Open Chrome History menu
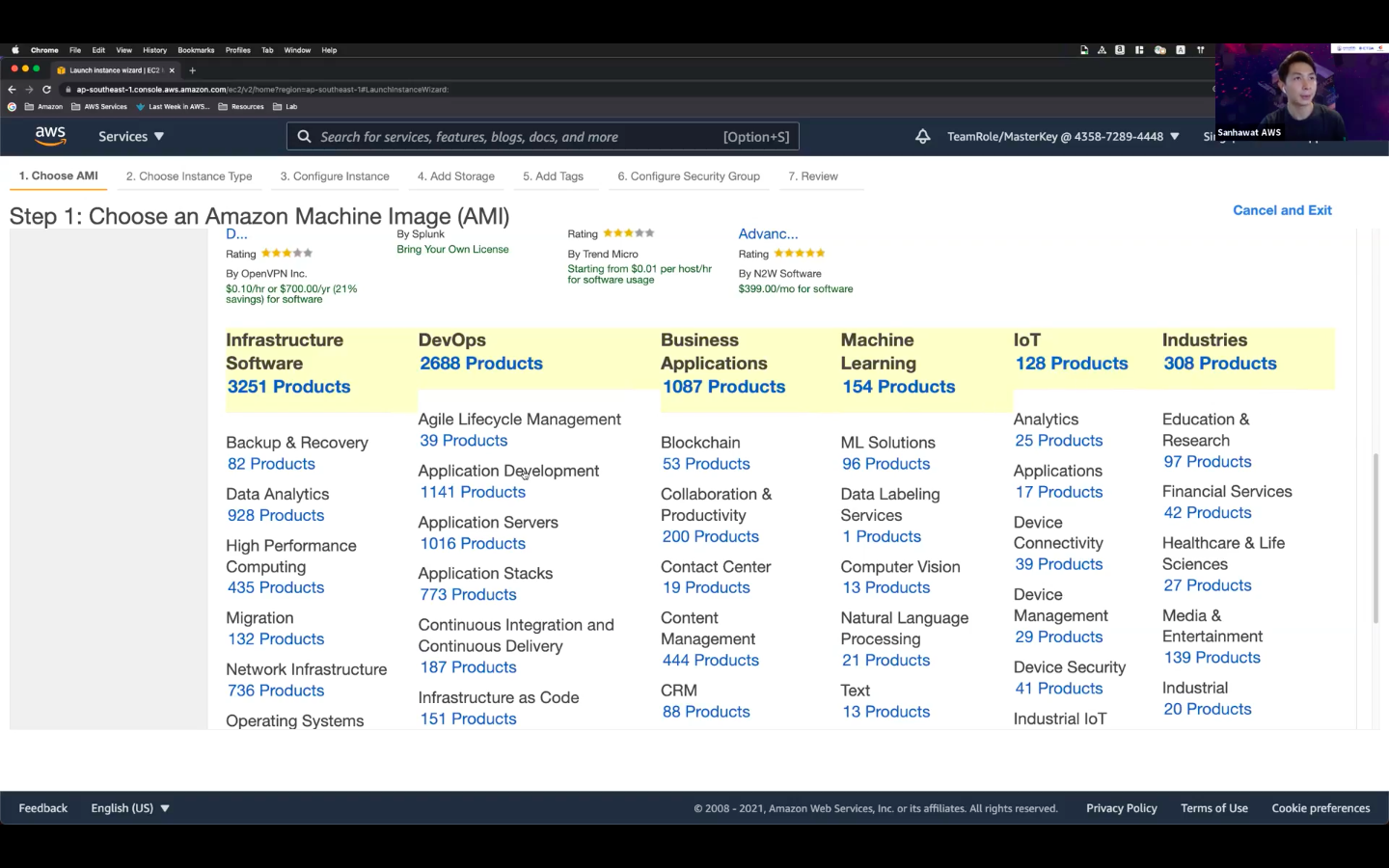 [154, 50]
